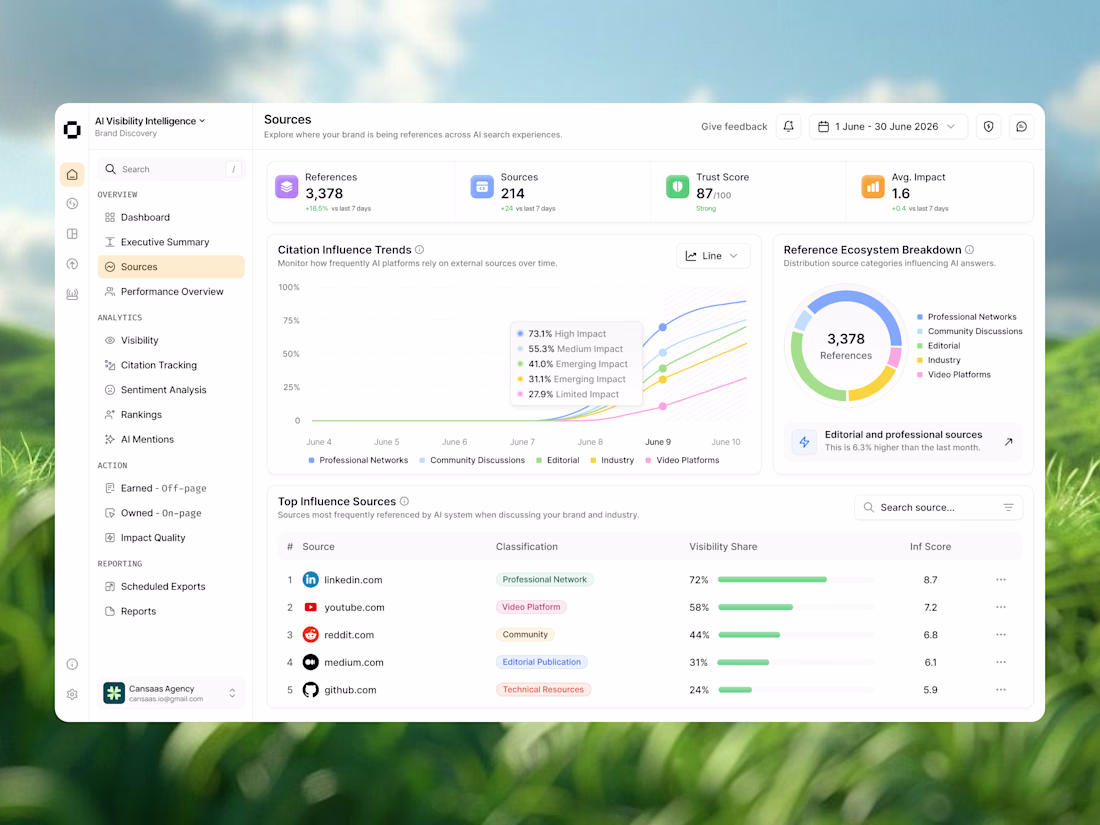Click the shield icon in header
The width and height of the screenshot is (1100, 825).
(988, 126)
